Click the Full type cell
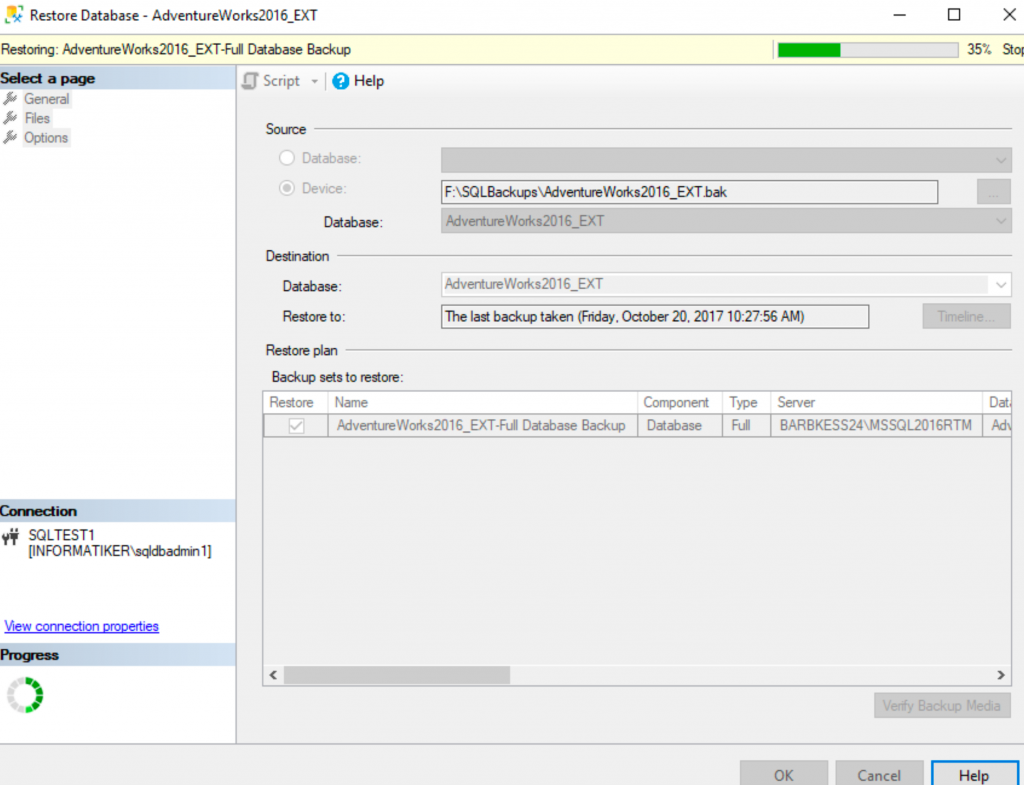This screenshot has width=1024, height=785. click(746, 426)
